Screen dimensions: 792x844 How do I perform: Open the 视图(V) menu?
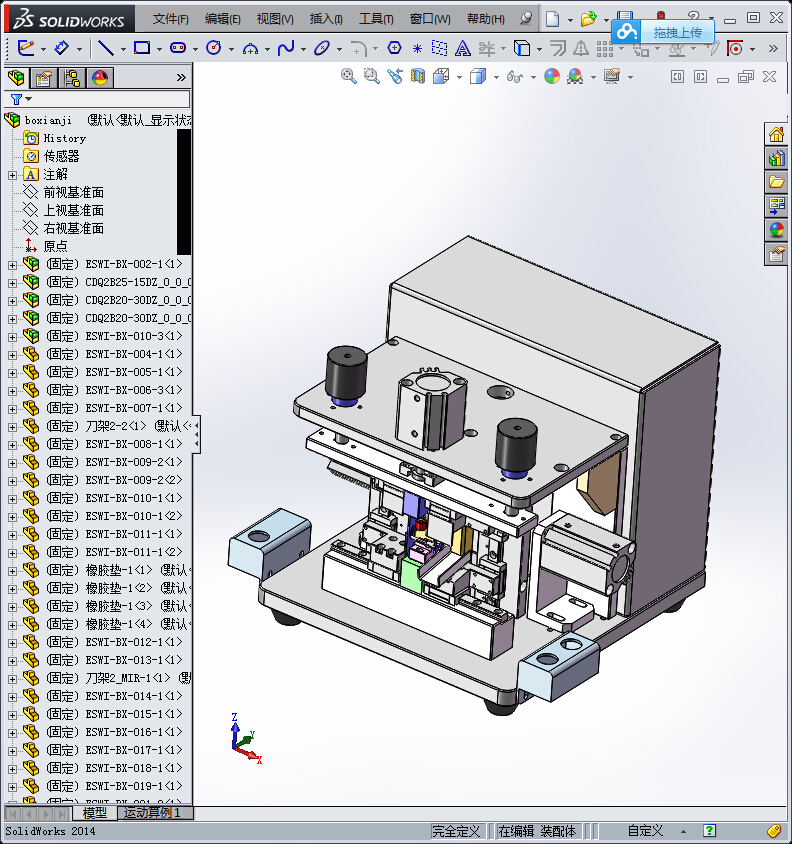[x=275, y=19]
